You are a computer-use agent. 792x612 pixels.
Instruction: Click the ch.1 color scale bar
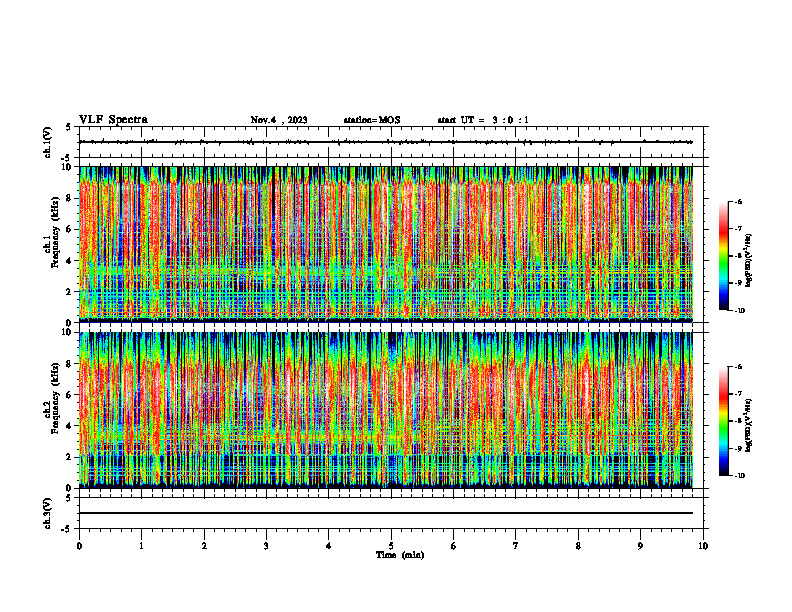[x=724, y=256]
